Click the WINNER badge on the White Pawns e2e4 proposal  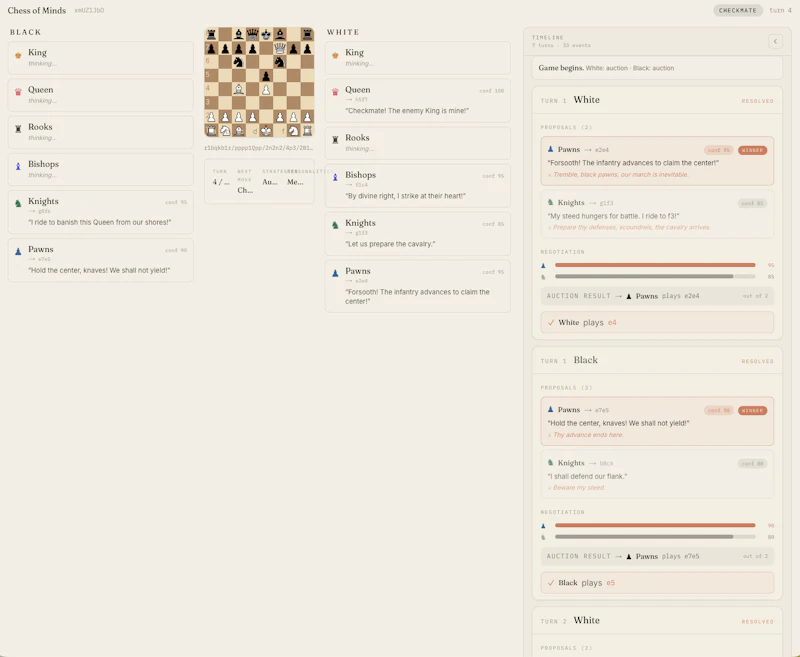(x=752, y=150)
